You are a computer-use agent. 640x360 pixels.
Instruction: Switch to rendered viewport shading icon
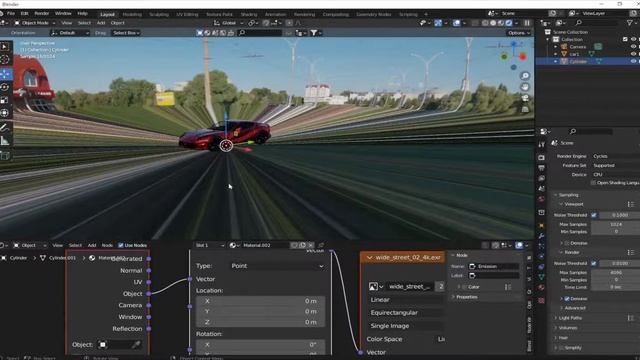point(509,23)
